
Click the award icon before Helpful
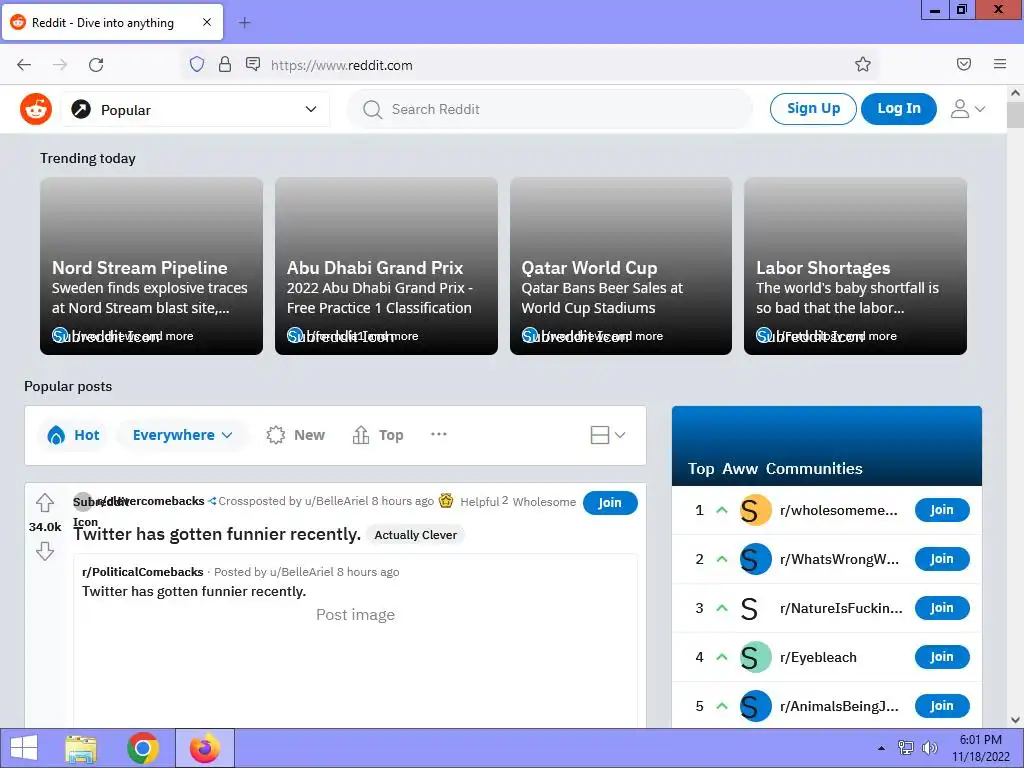pyautogui.click(x=446, y=501)
